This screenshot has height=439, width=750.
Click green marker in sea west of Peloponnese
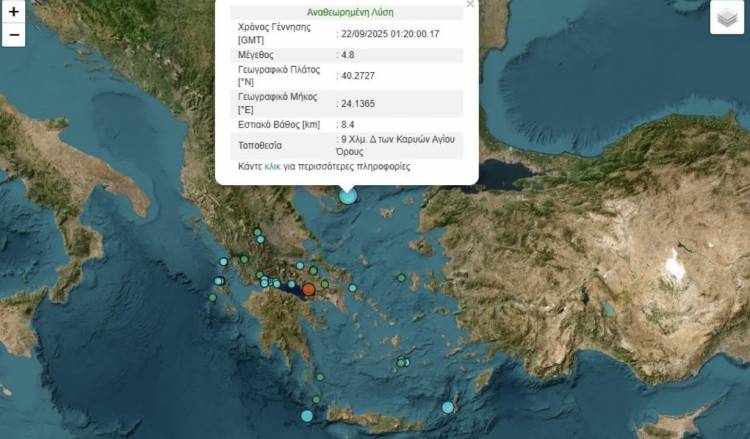click(x=213, y=297)
